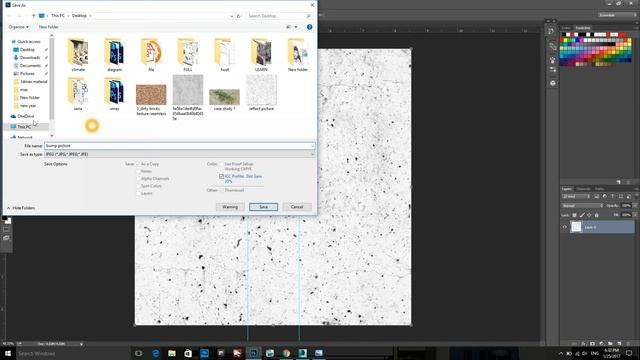
Task: Open the New folder item in the file list
Action: [298, 55]
